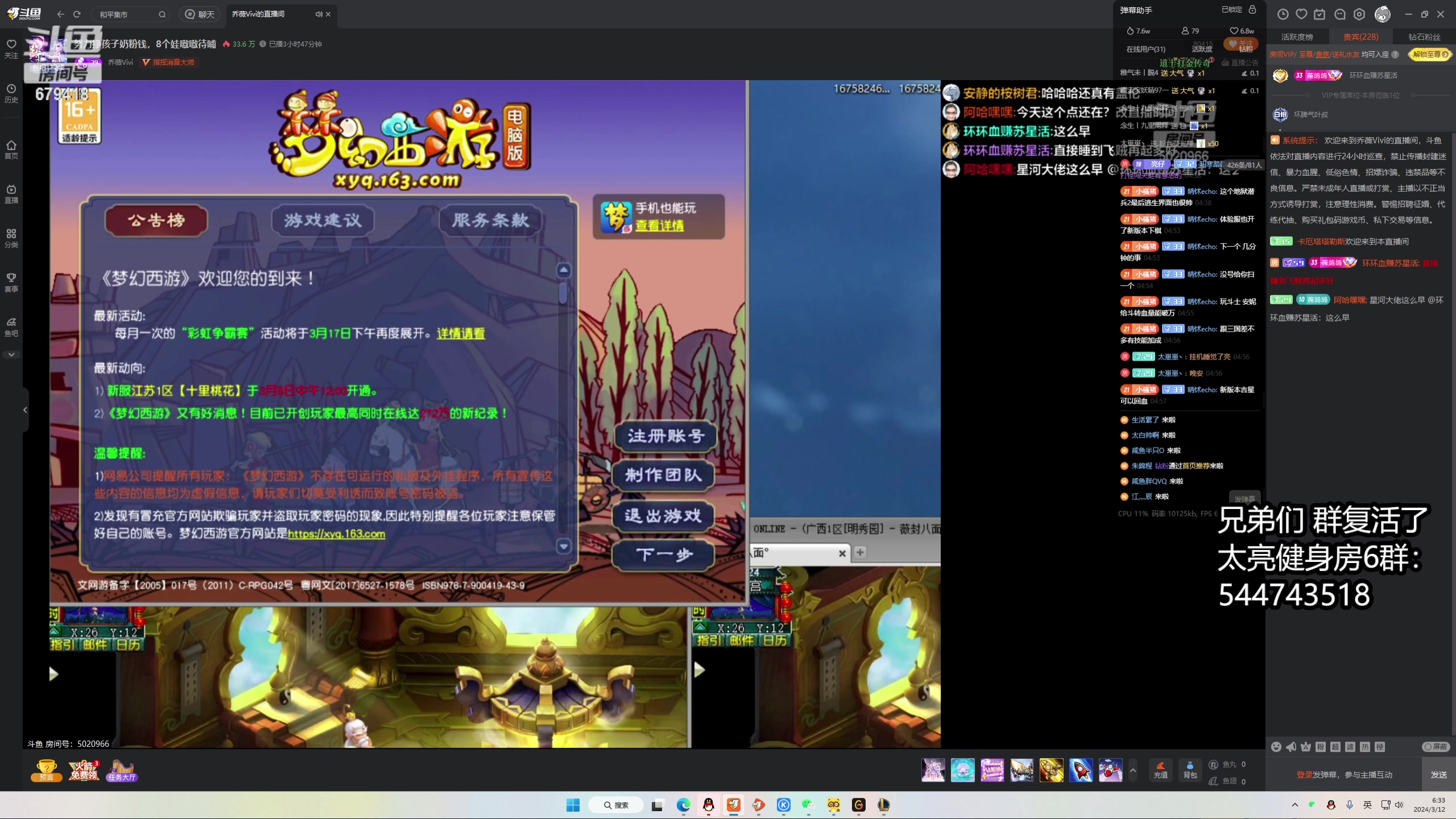Open https://xyq.163.com link
This screenshot has width=1456, height=819.
(336, 534)
